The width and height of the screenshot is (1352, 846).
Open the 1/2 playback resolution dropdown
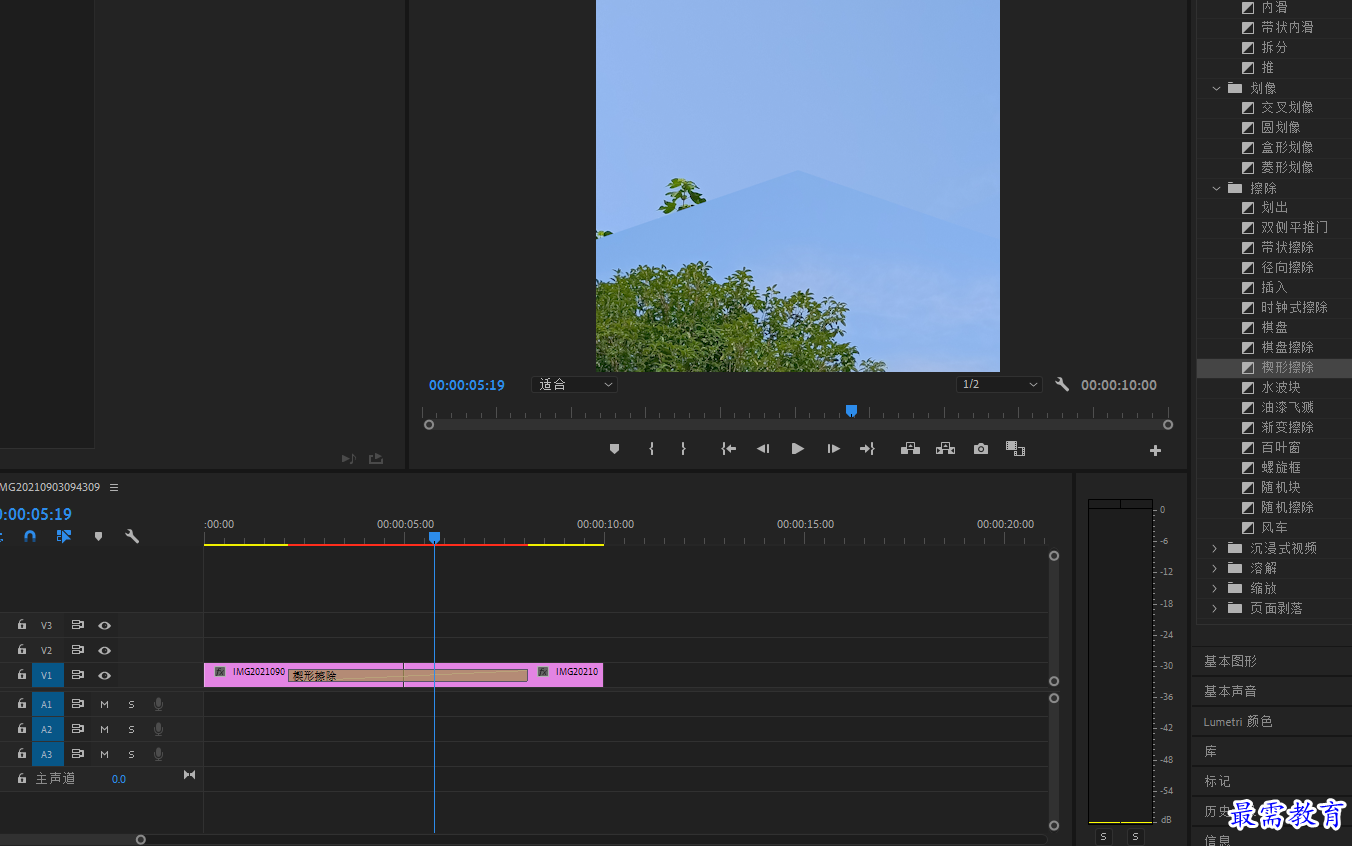(999, 384)
